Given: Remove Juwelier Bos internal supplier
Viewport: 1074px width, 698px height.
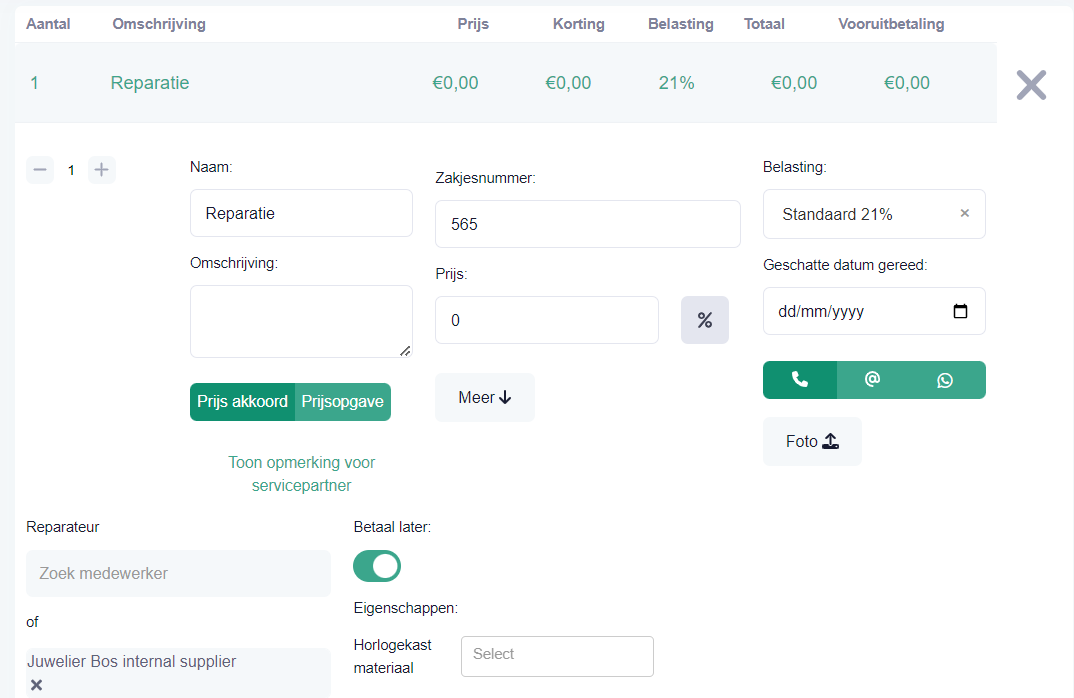Looking at the screenshot, I should 37,685.
